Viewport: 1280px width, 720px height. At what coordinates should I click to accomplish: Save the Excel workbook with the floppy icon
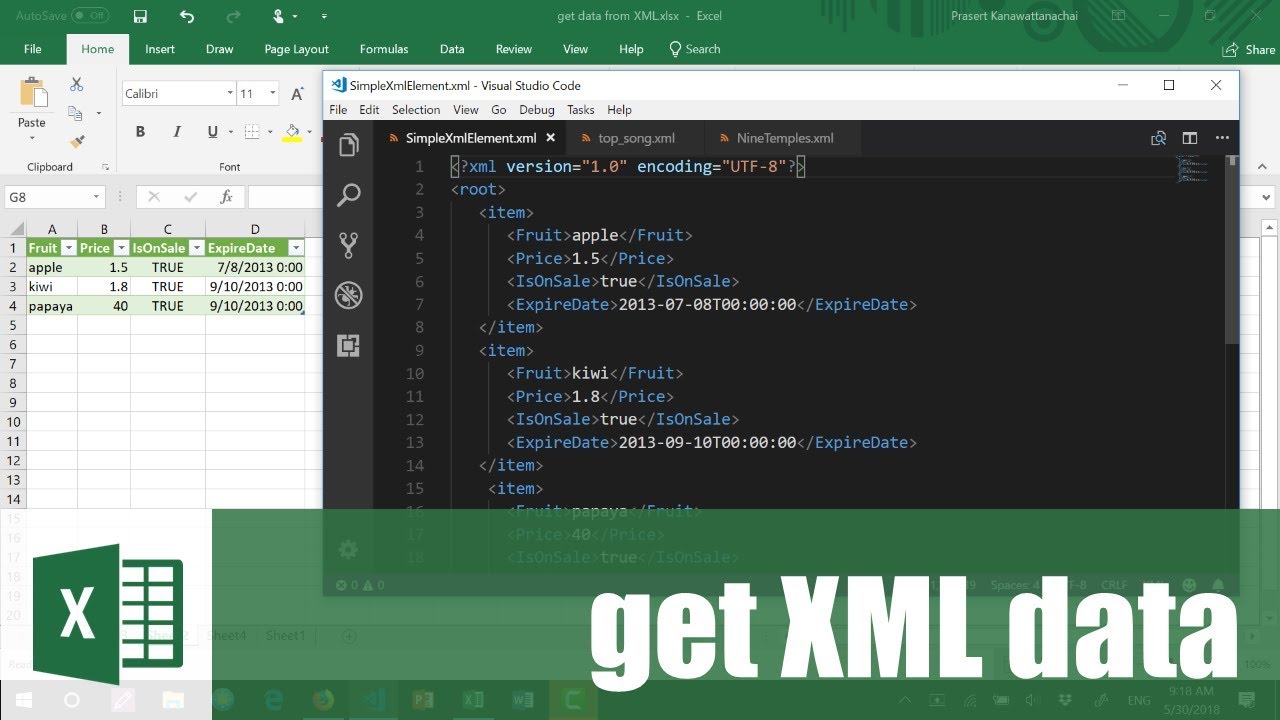pyautogui.click(x=140, y=16)
